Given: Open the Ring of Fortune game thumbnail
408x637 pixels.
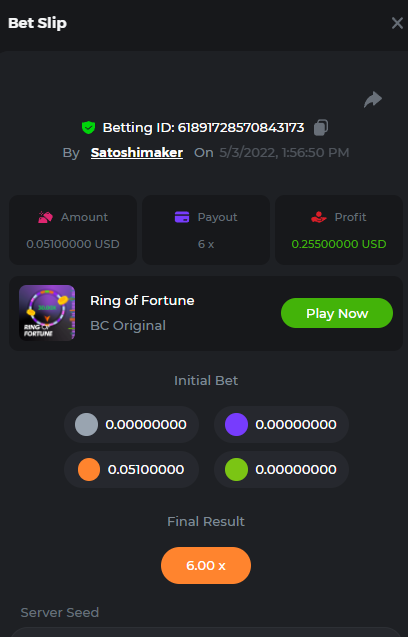Looking at the screenshot, I should (47, 312).
